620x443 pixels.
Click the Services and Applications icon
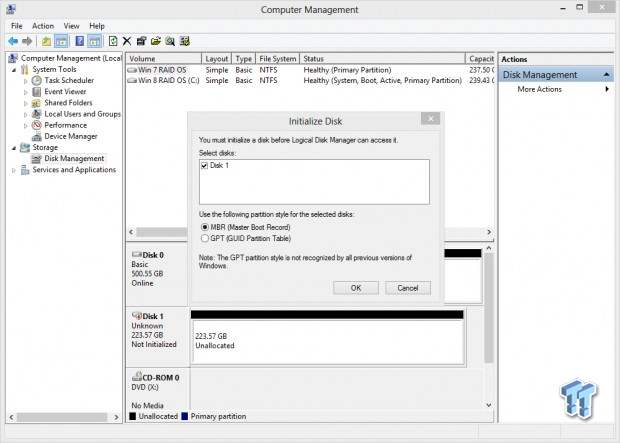tap(25, 170)
